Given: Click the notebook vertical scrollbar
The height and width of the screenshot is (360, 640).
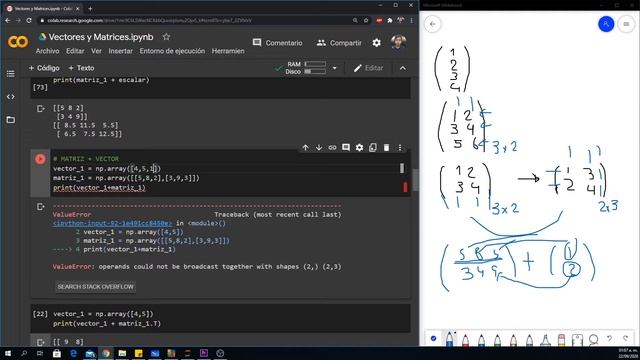Looking at the screenshot, I should click(x=415, y=180).
